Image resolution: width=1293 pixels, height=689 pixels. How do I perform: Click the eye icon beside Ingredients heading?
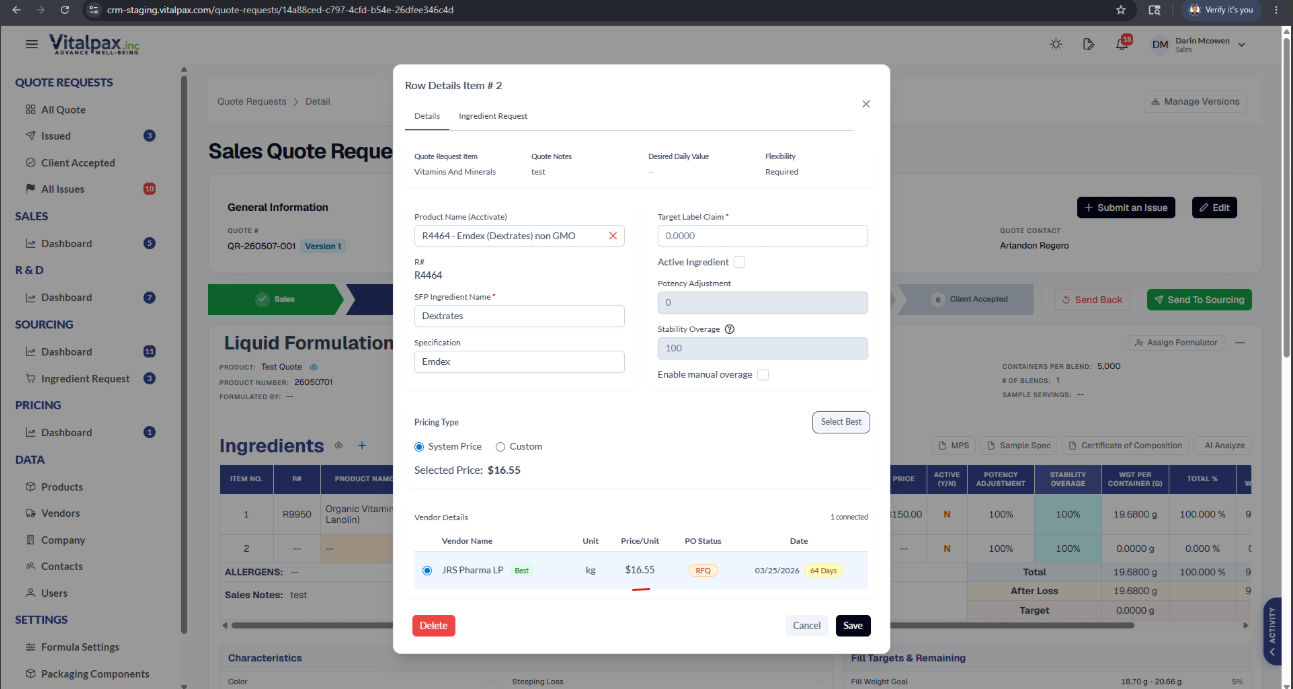pos(338,446)
